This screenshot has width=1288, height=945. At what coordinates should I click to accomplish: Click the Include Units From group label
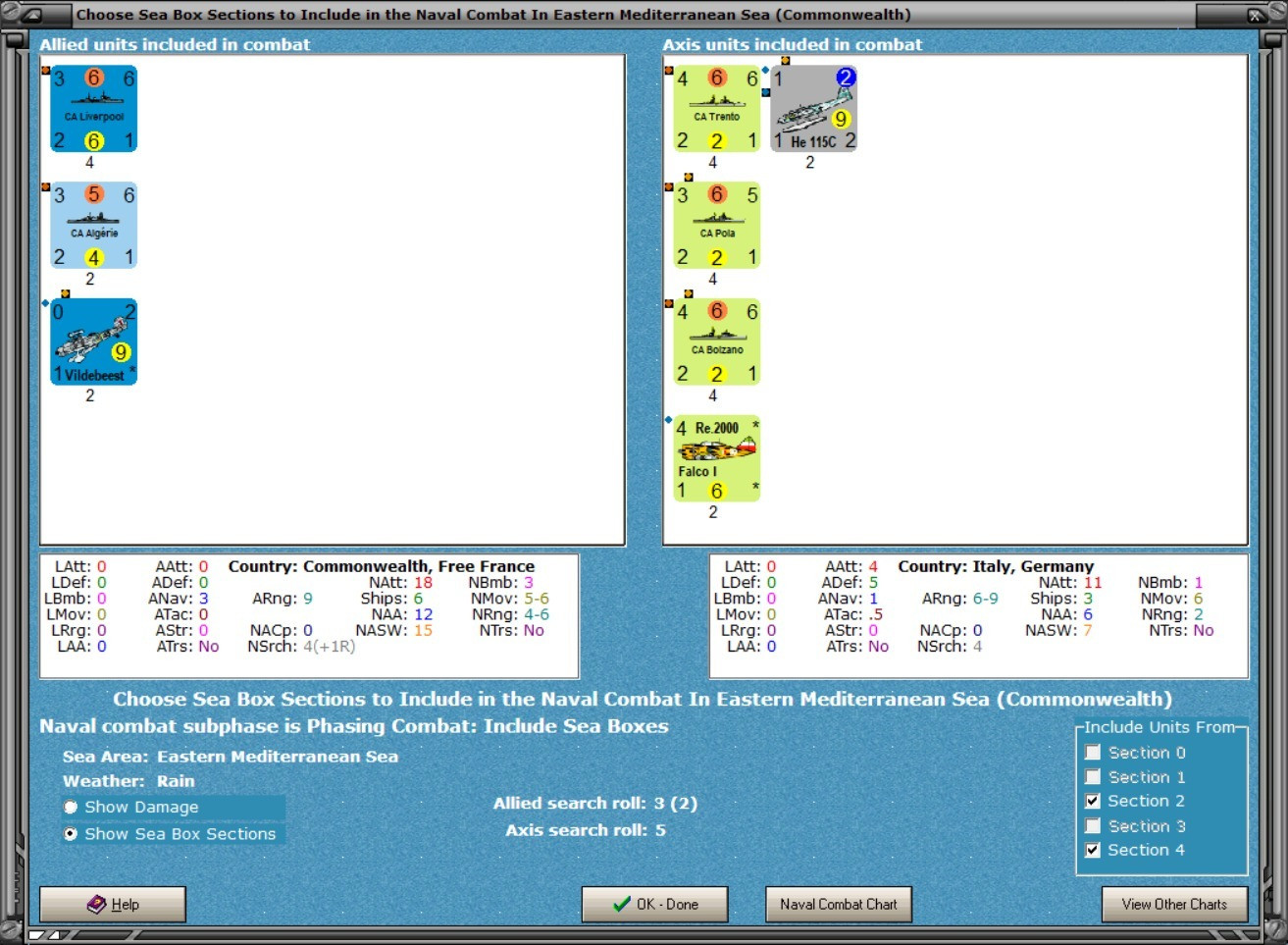point(1159,727)
